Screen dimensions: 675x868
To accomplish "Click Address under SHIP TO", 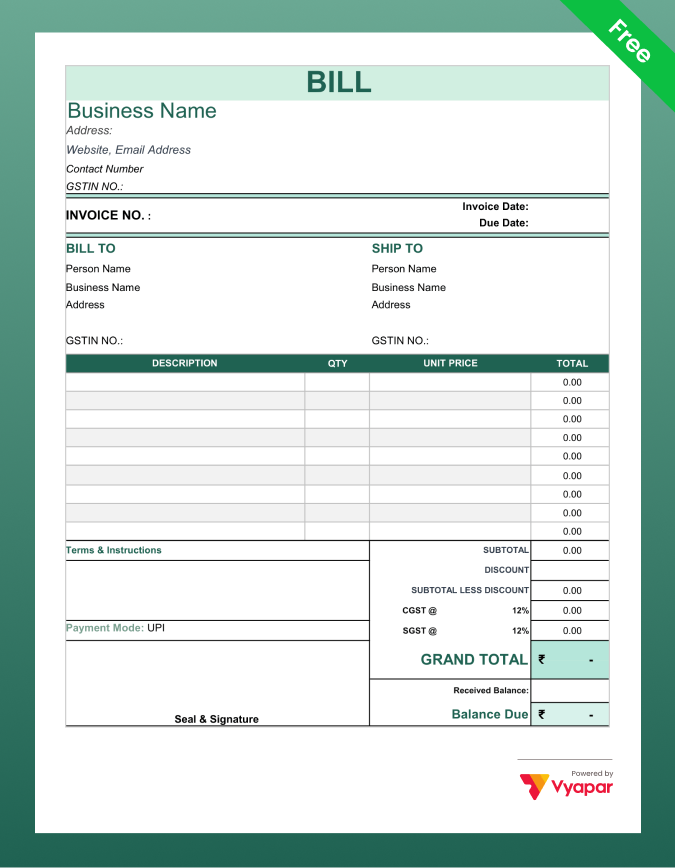I will pyautogui.click(x=391, y=304).
